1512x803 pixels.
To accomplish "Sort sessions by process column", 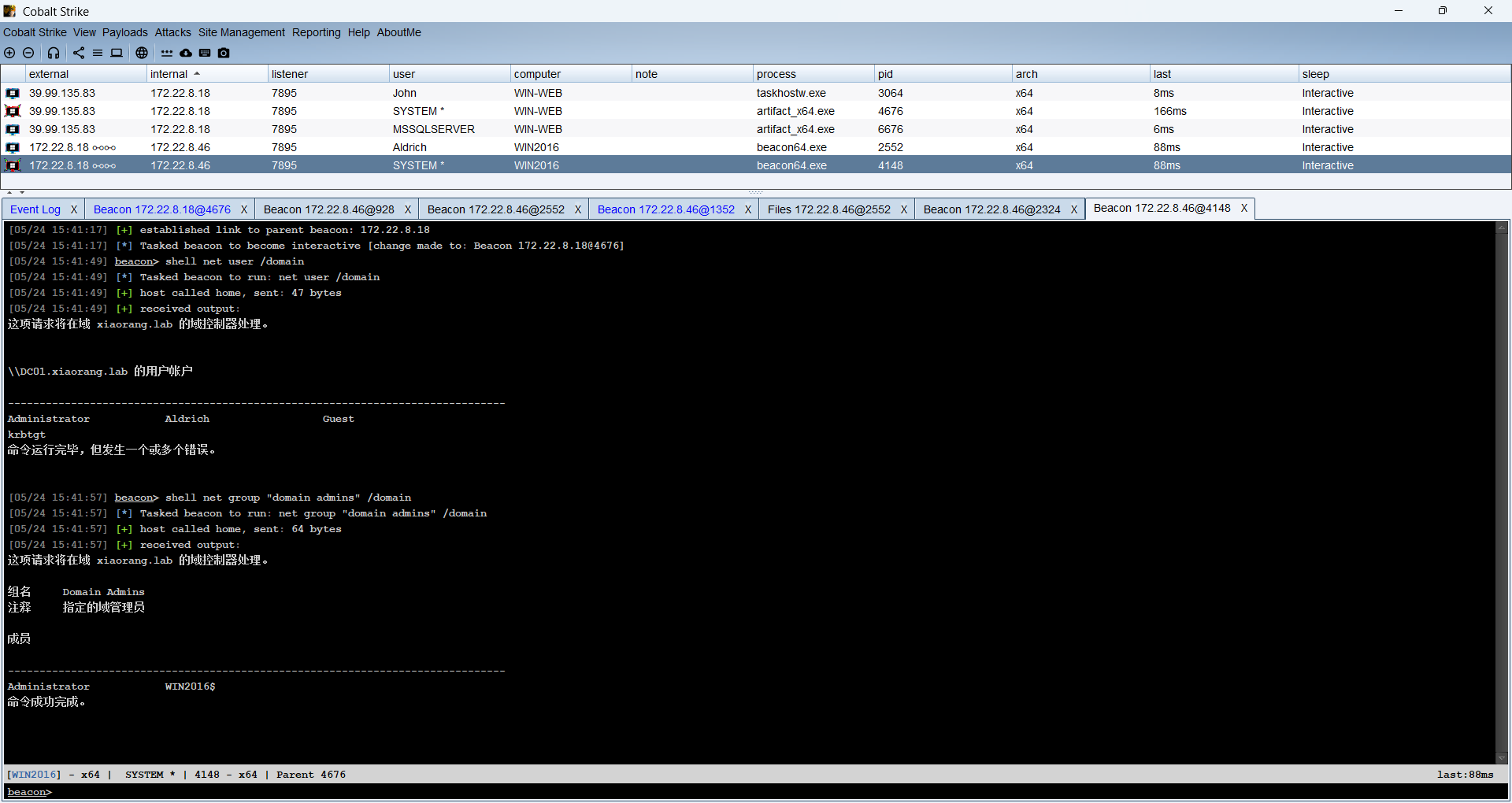I will 813,74.
